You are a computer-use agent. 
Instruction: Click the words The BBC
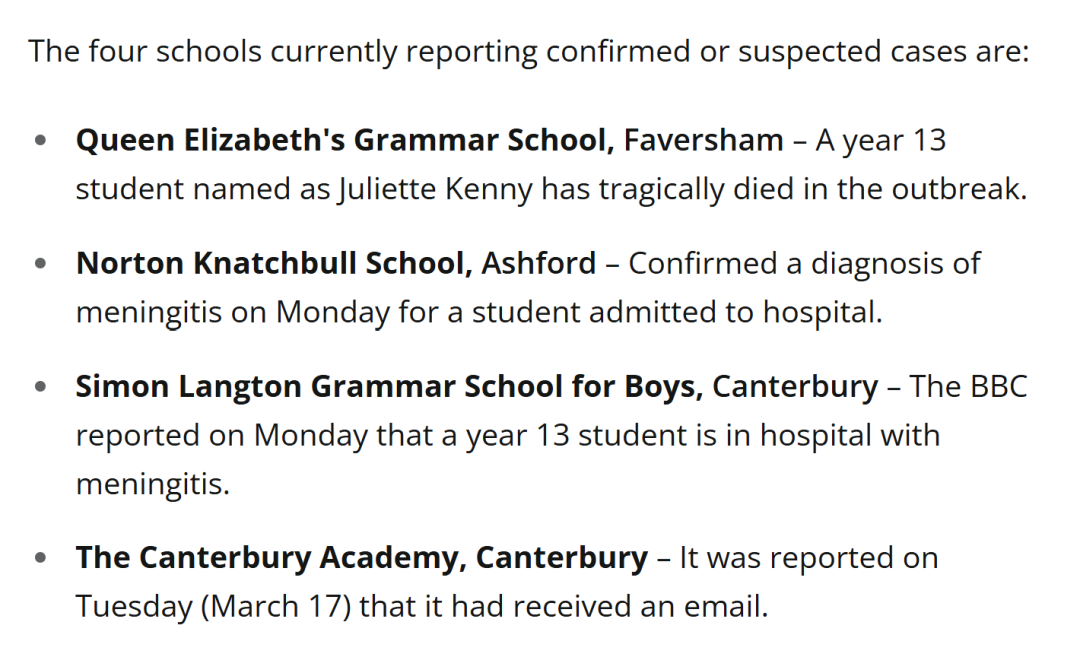pos(967,386)
